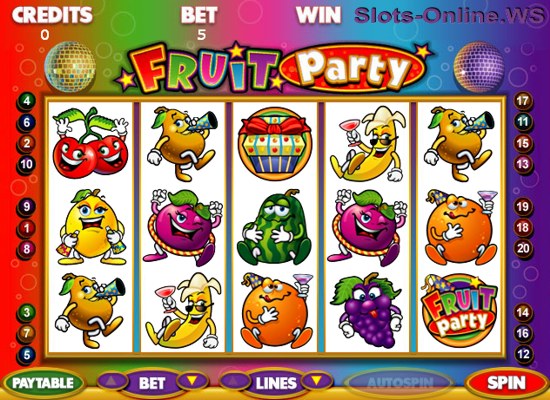Image resolution: width=550 pixels, height=400 pixels.
Task: Increase lines with the up arrow
Action: click(235, 381)
